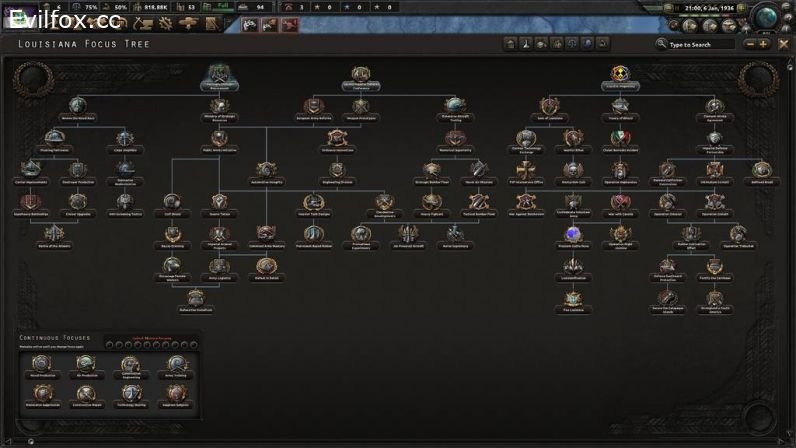
Task: Click the War with Canada focus
Action: 620,201
